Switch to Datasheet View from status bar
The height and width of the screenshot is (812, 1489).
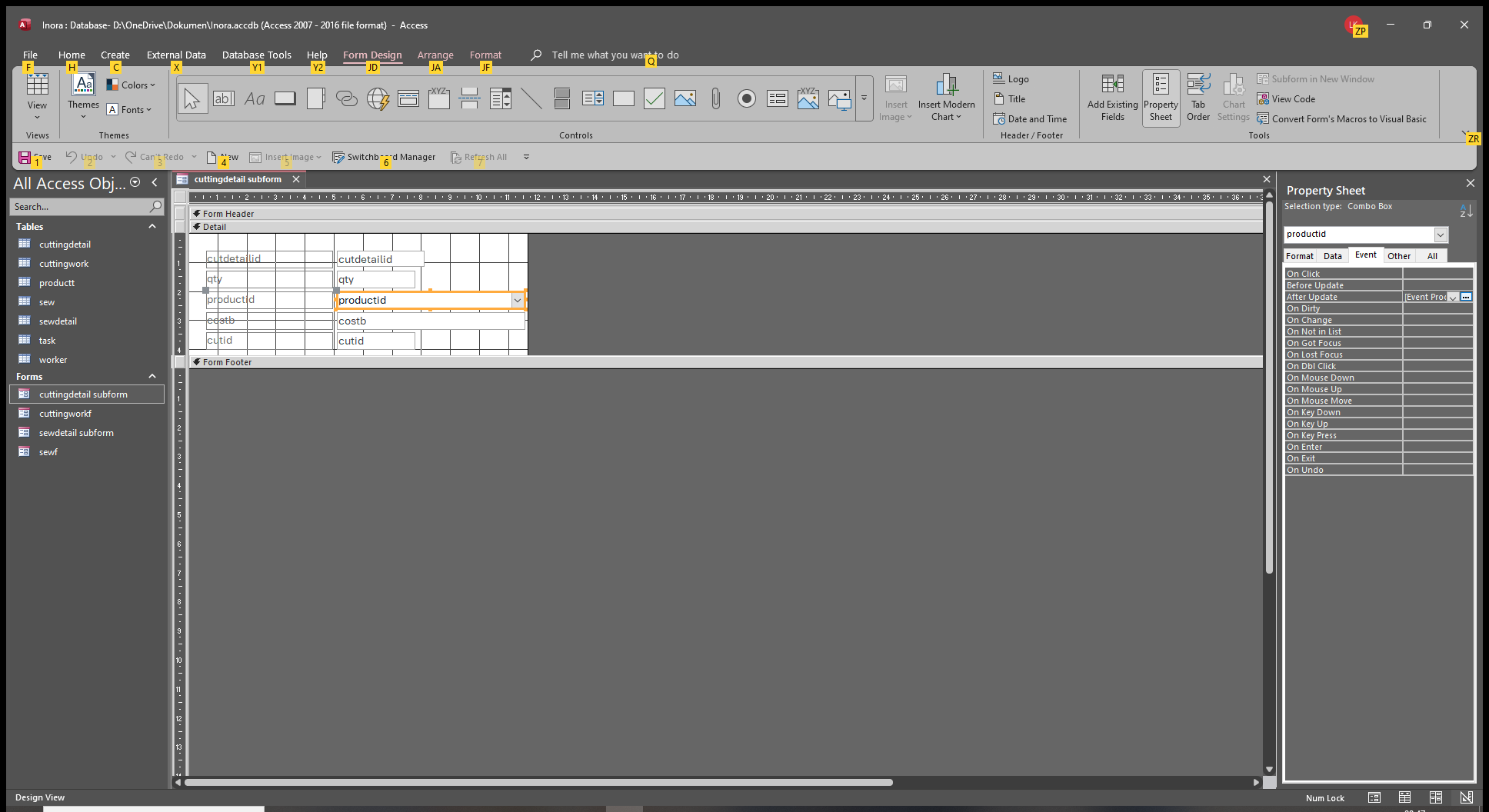pyautogui.click(x=1404, y=797)
